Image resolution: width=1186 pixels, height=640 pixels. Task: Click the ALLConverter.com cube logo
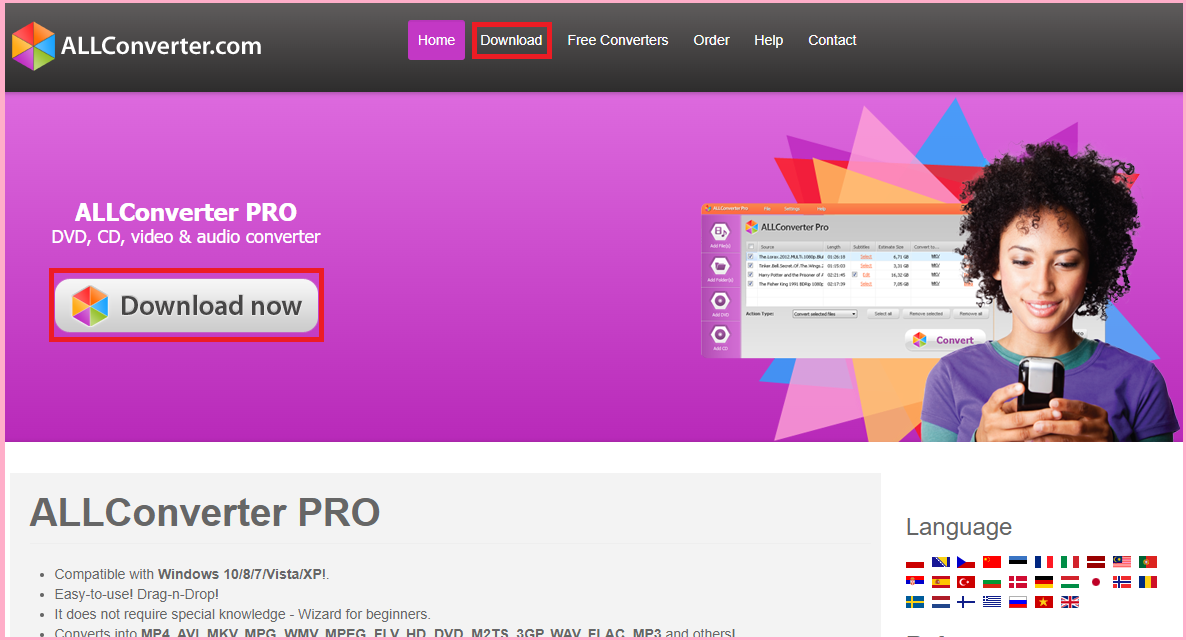pos(33,46)
